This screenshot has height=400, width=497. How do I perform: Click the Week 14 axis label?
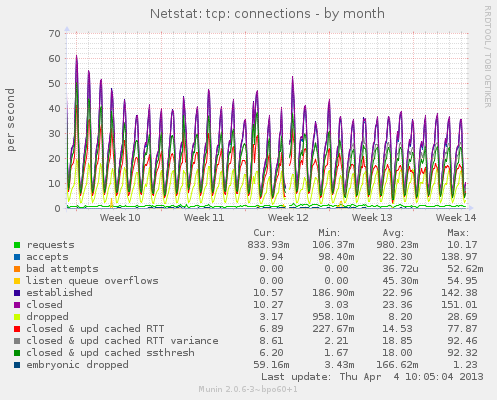click(456, 218)
